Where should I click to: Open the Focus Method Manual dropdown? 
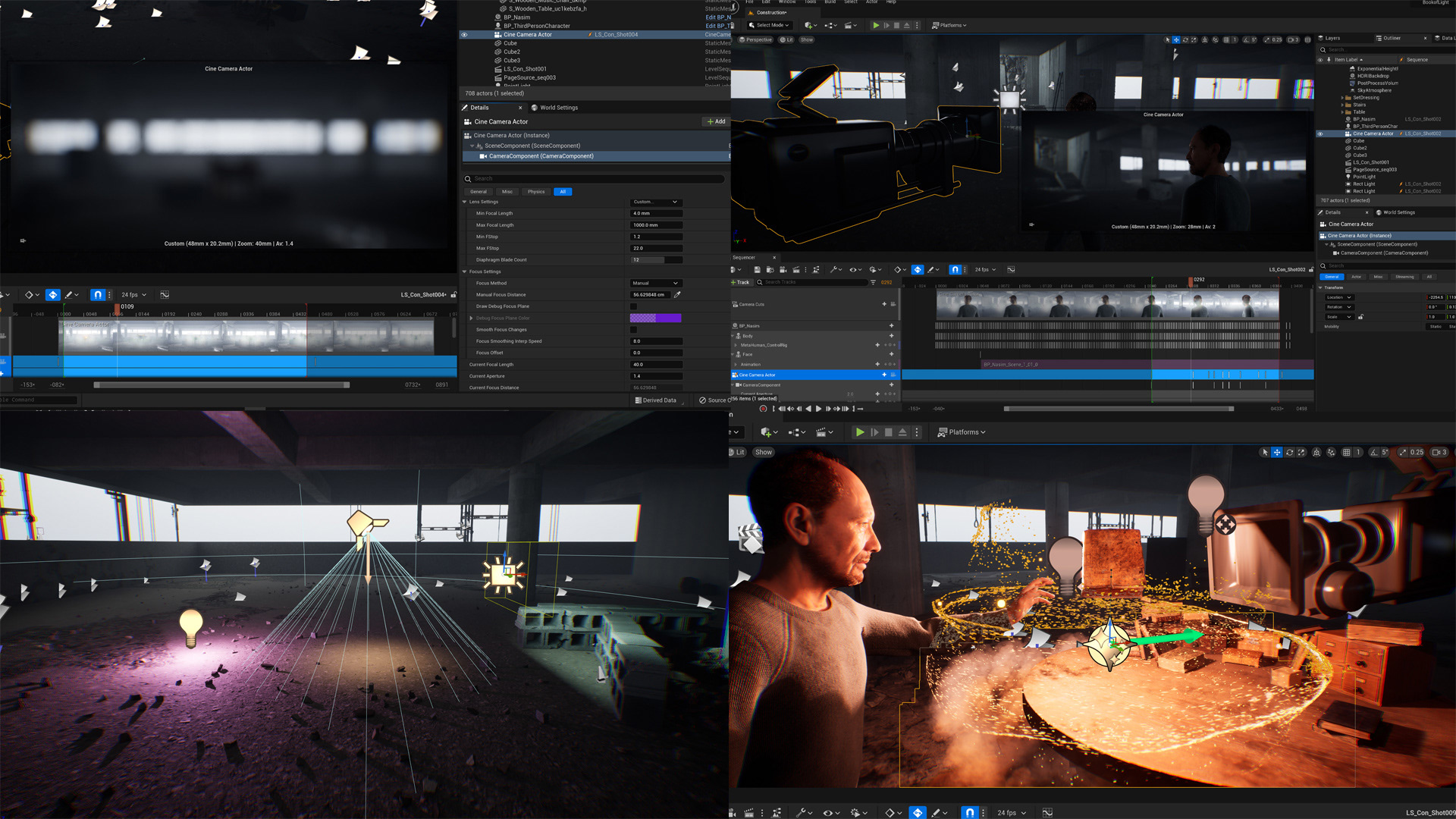(x=655, y=284)
